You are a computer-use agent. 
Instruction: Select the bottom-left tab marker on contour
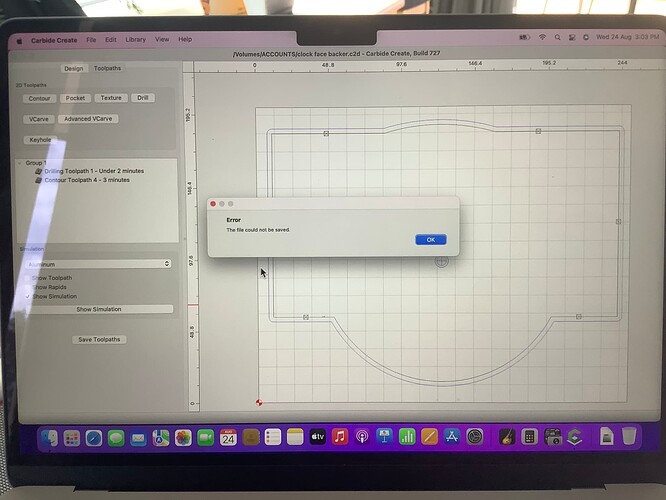[306, 317]
